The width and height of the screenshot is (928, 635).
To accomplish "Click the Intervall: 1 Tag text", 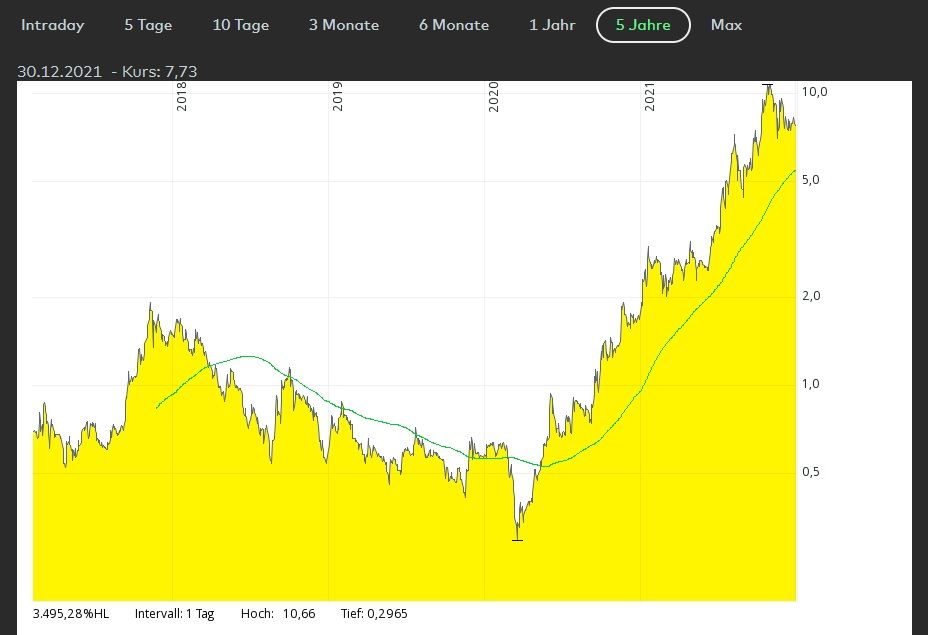I will click(174, 613).
